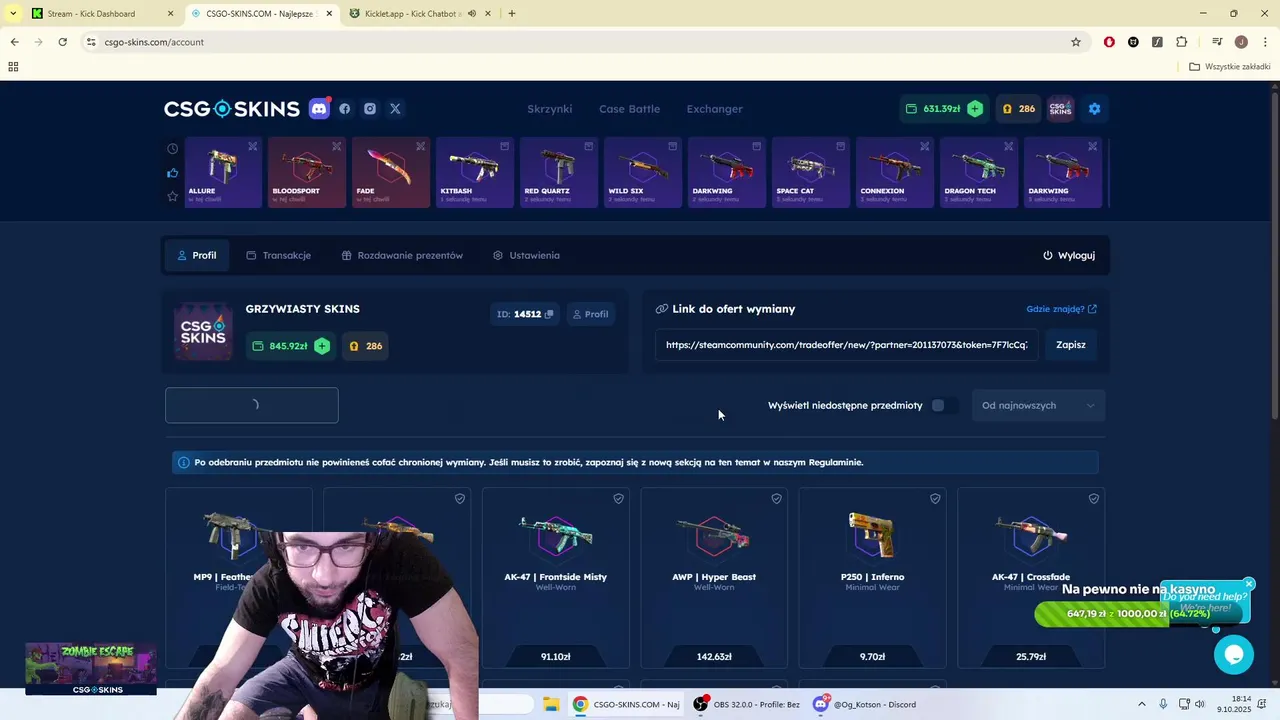This screenshot has height=720, width=1280.
Task: Open a new Chrome tab
Action: point(512,14)
